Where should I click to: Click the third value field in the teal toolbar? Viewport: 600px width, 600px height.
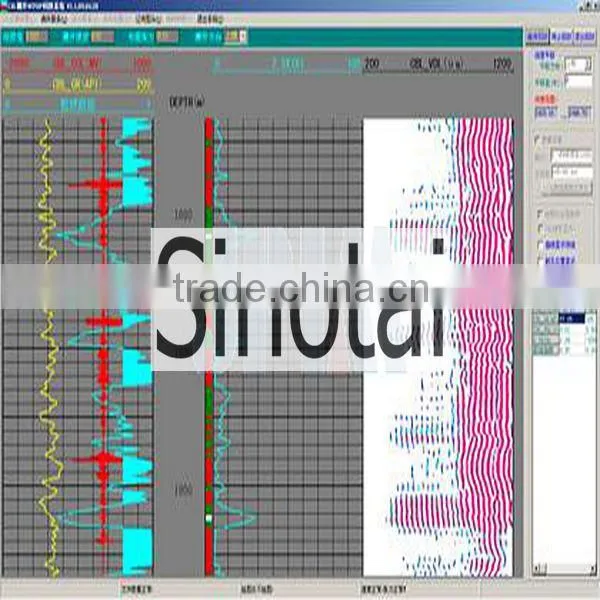pos(167,37)
